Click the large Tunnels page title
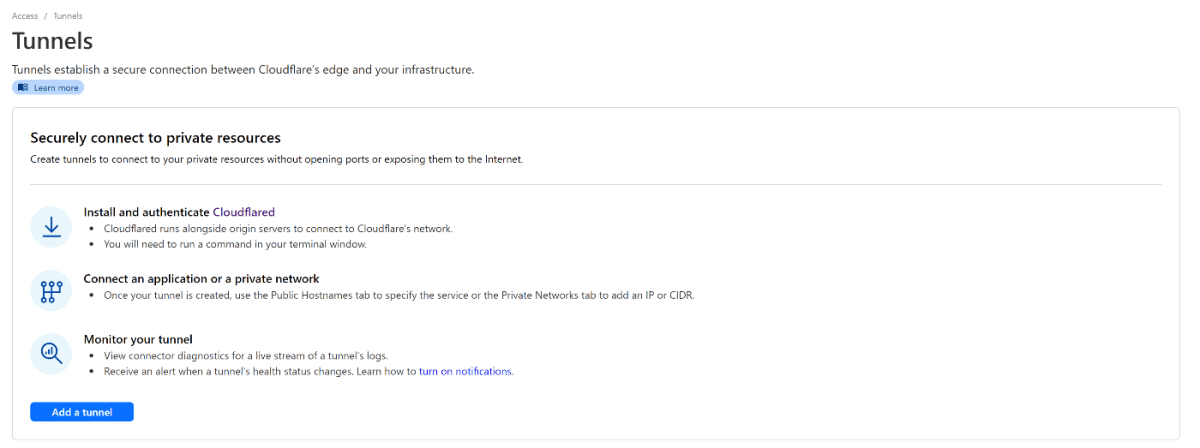Screen dimensions: 1200x448 pos(52,41)
